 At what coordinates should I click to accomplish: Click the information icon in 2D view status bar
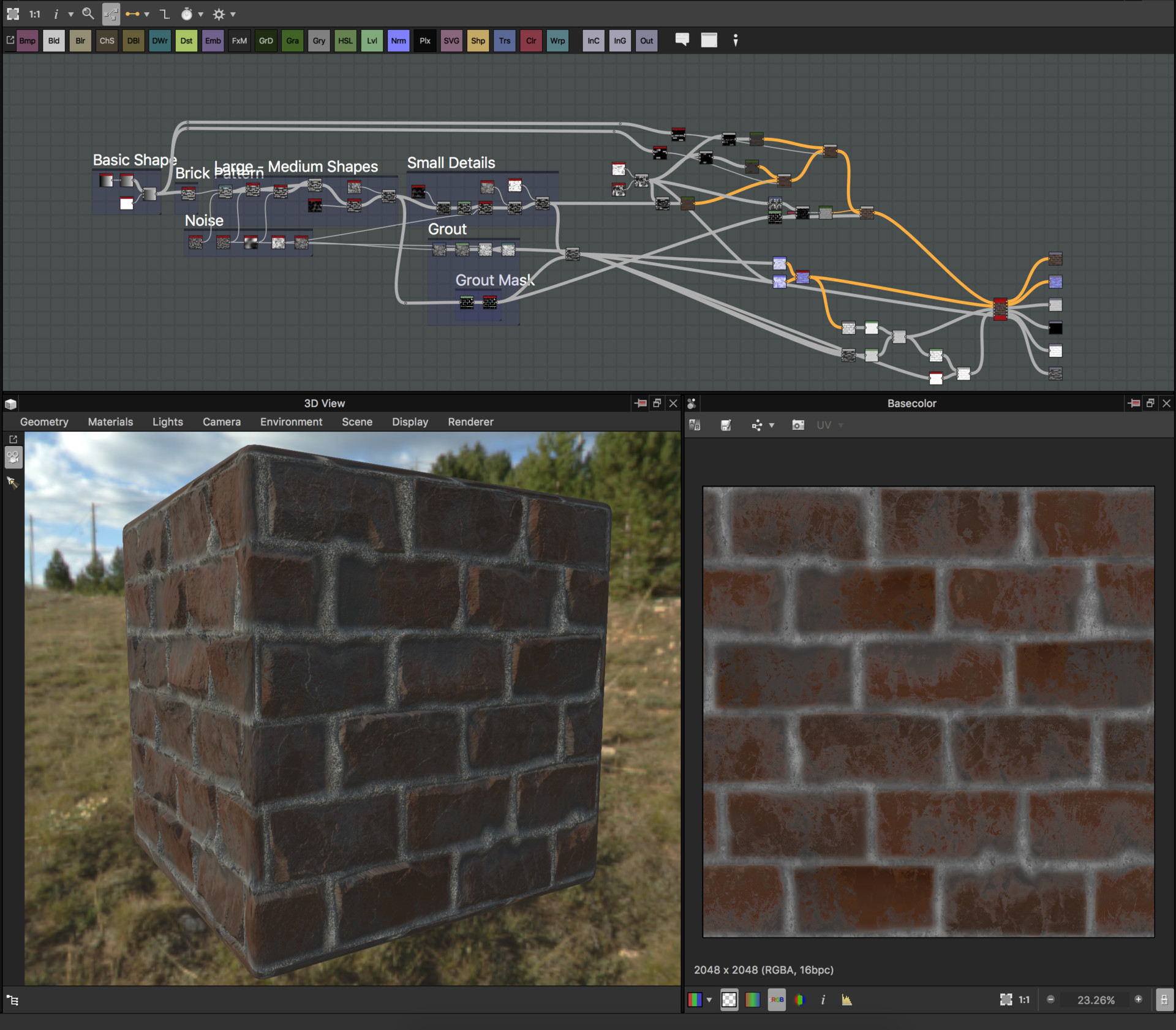point(824,999)
